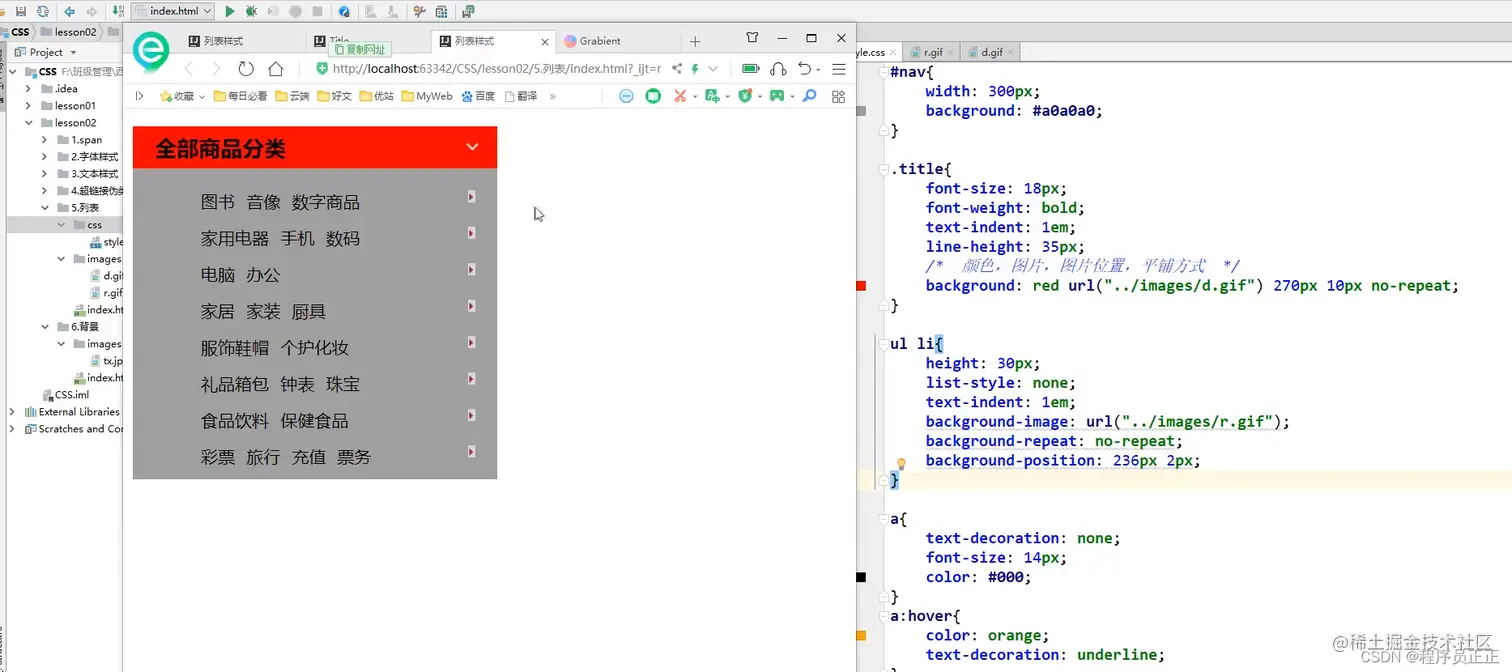Click arrow icon beside 彩票 旅行 row

(x=471, y=452)
